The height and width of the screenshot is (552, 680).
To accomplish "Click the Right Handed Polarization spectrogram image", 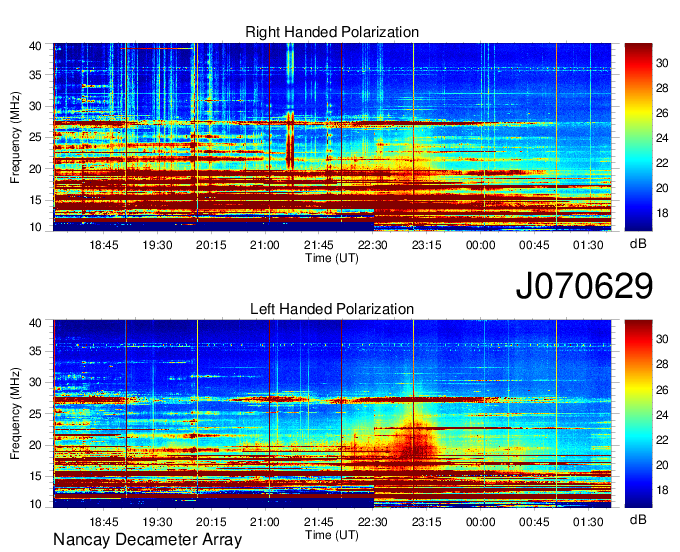I will [332, 137].
